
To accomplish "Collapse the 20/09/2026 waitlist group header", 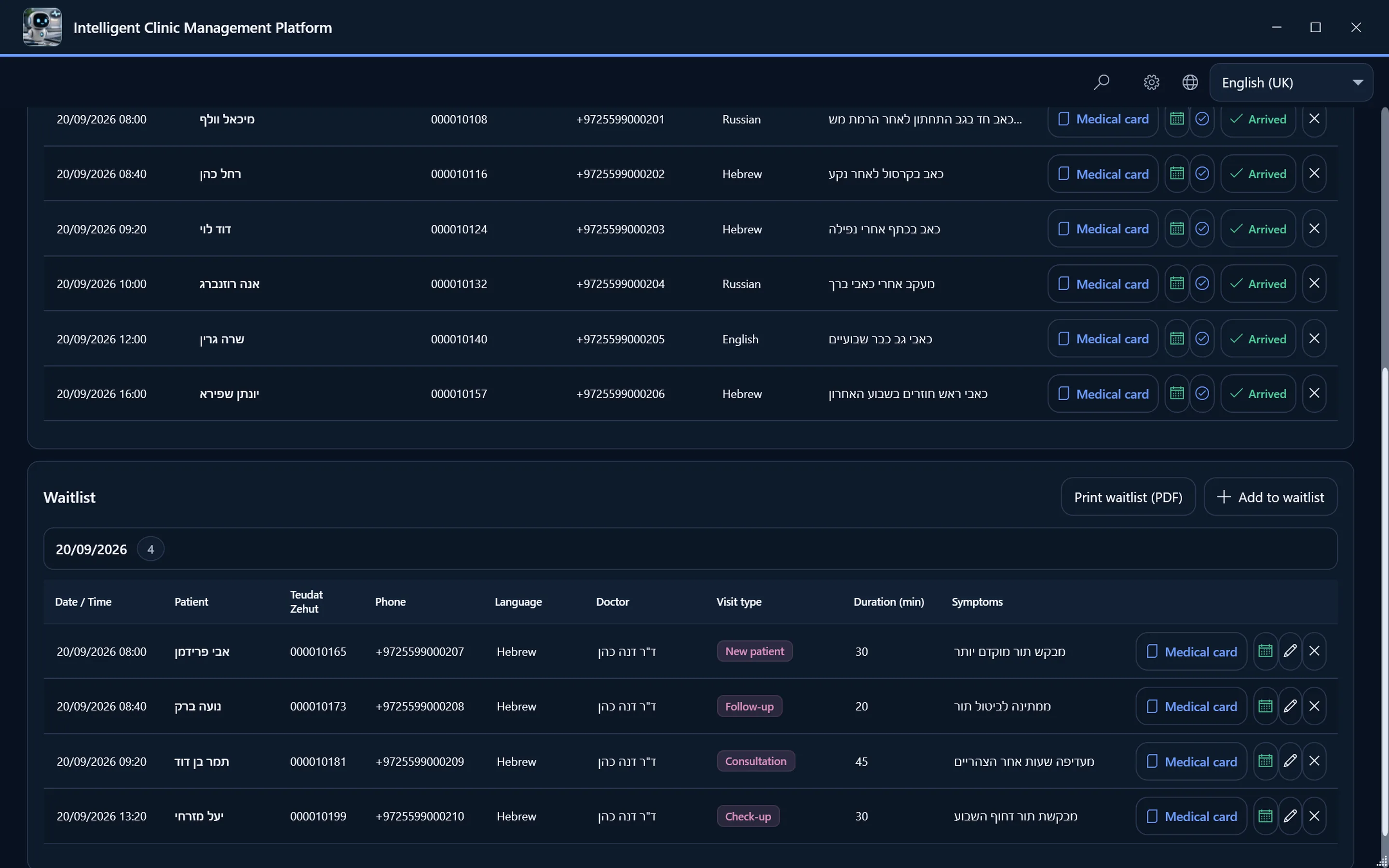I will point(690,549).
